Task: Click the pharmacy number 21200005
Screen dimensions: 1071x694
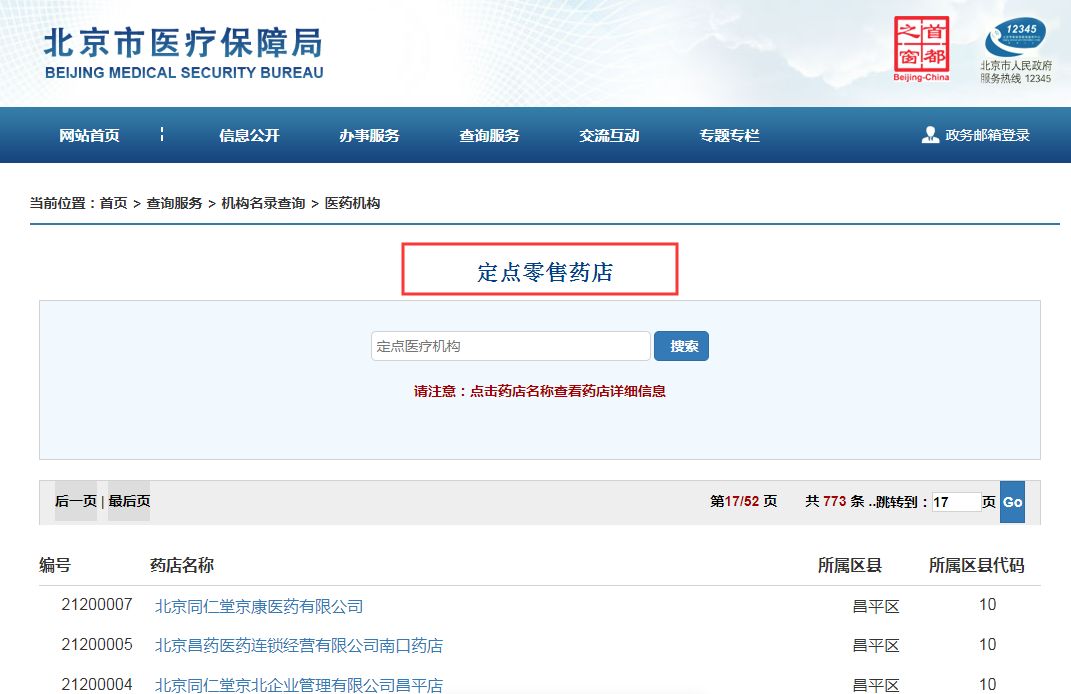Action: pyautogui.click(x=97, y=644)
